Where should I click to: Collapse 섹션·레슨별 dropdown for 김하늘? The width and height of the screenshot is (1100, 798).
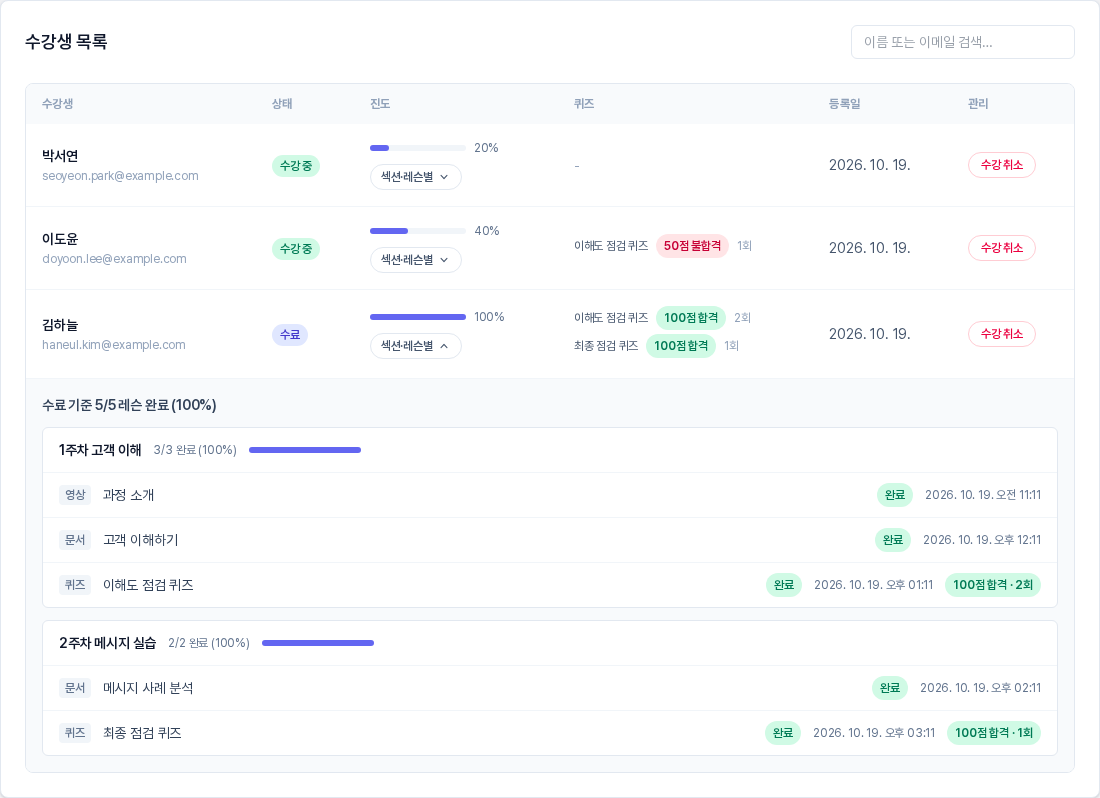(415, 346)
